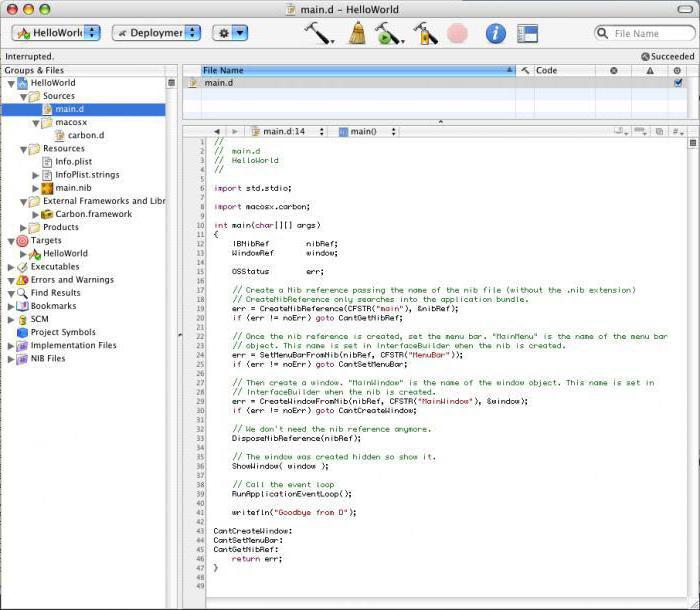
Task: Toggle the editor view icon beside Info
Action: [x=527, y=33]
